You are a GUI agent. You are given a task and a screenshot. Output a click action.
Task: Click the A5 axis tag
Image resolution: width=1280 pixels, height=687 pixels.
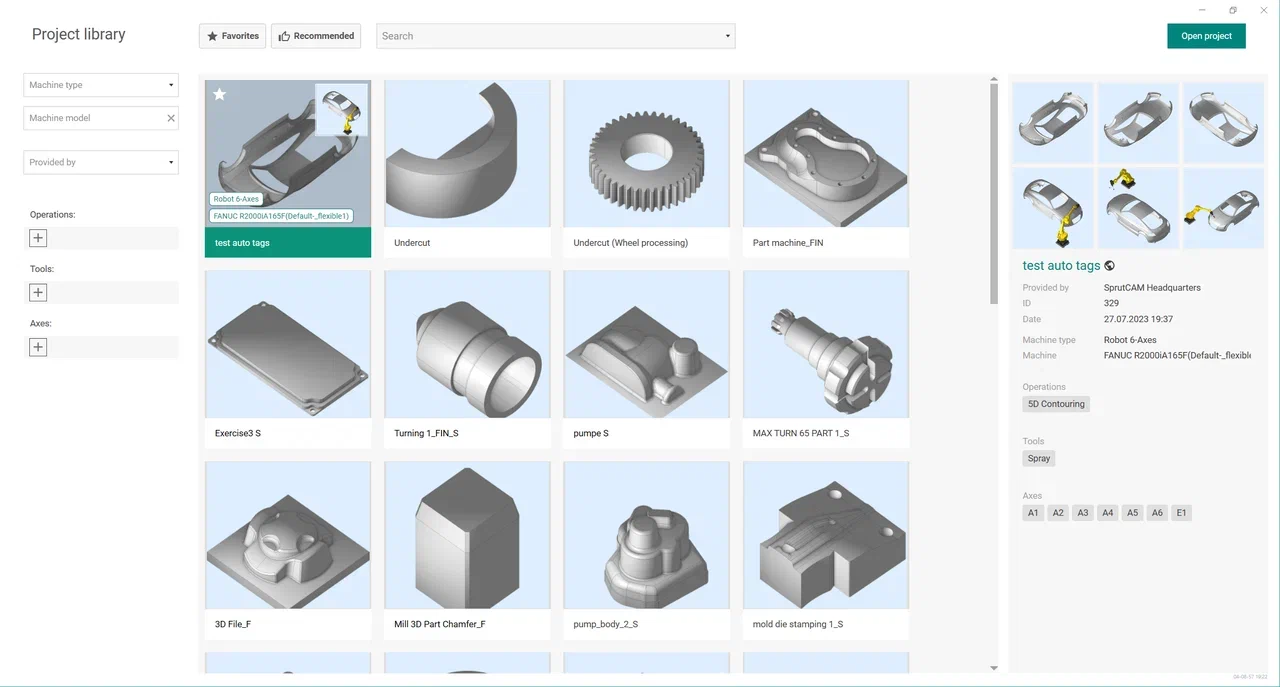[x=1132, y=513]
